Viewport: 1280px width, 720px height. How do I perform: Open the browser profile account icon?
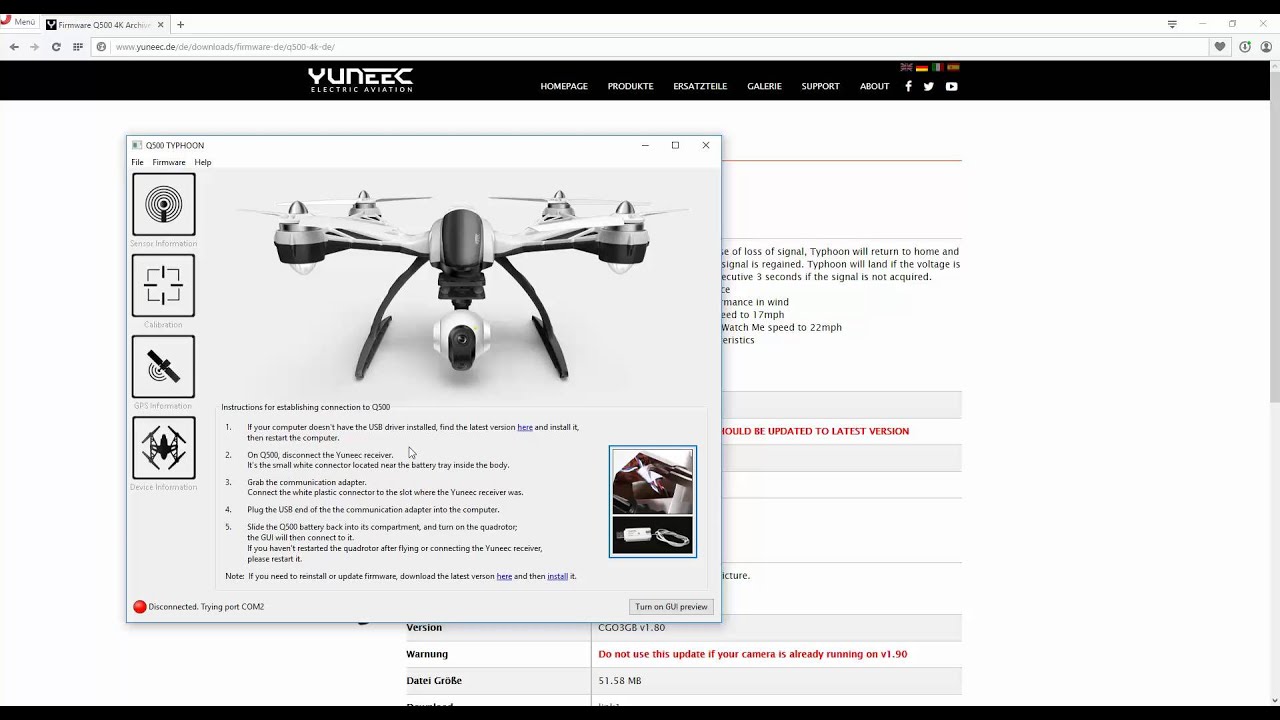click(1266, 47)
